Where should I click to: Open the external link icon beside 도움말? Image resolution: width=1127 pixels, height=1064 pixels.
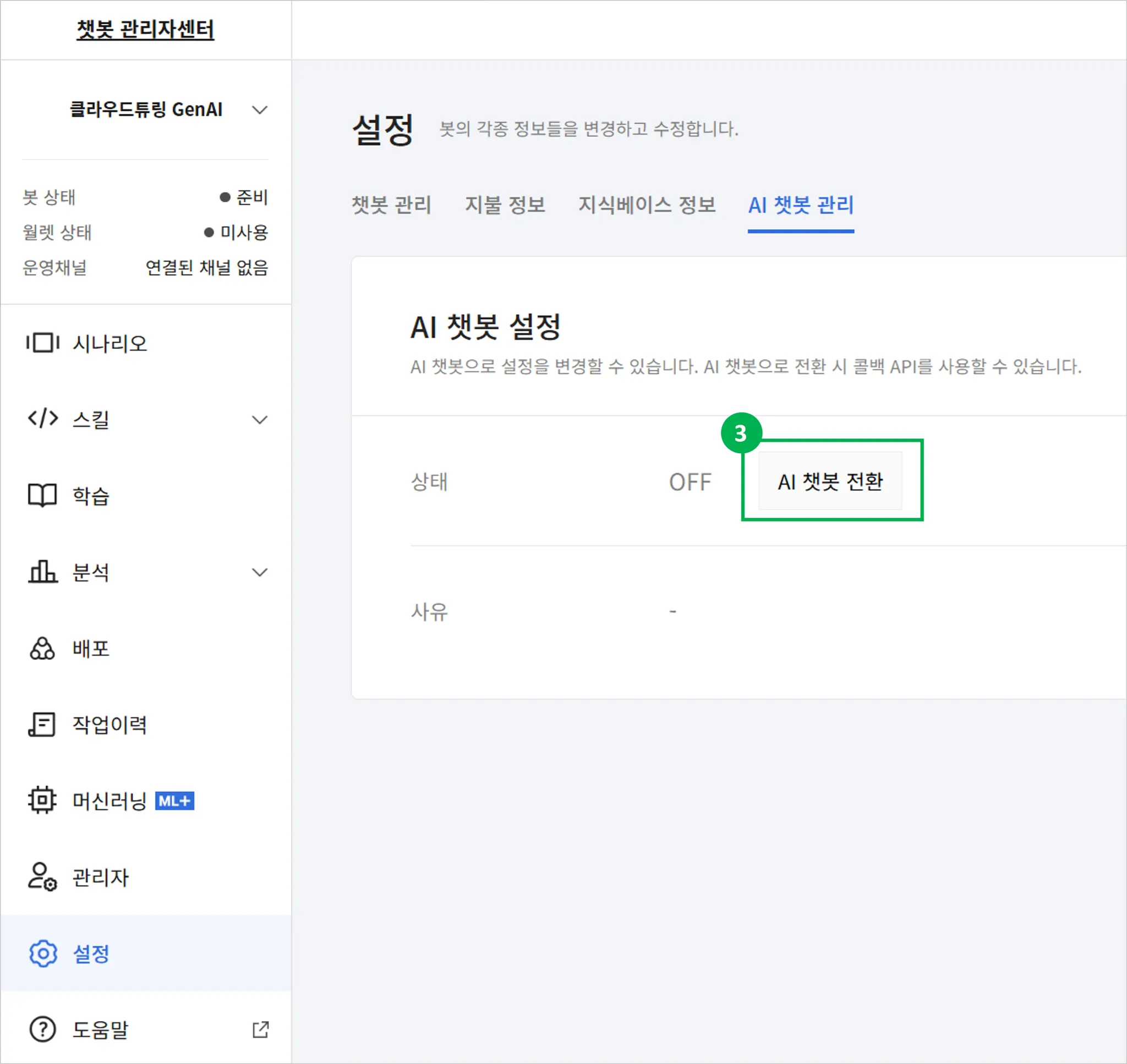point(260,1030)
